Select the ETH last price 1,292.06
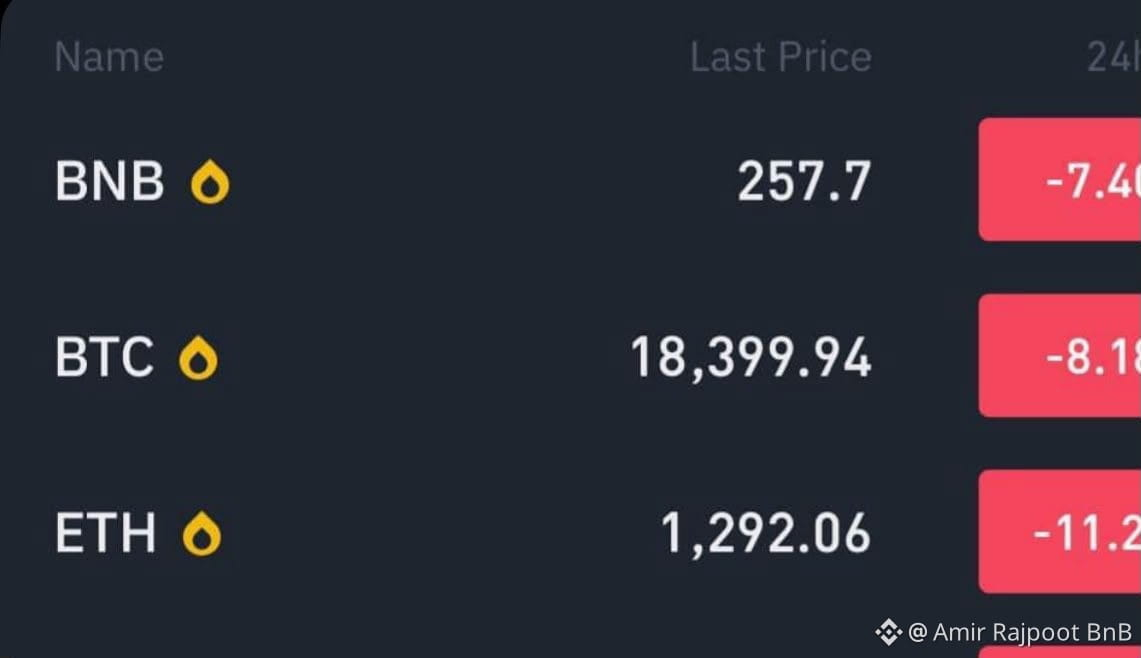 click(x=766, y=534)
